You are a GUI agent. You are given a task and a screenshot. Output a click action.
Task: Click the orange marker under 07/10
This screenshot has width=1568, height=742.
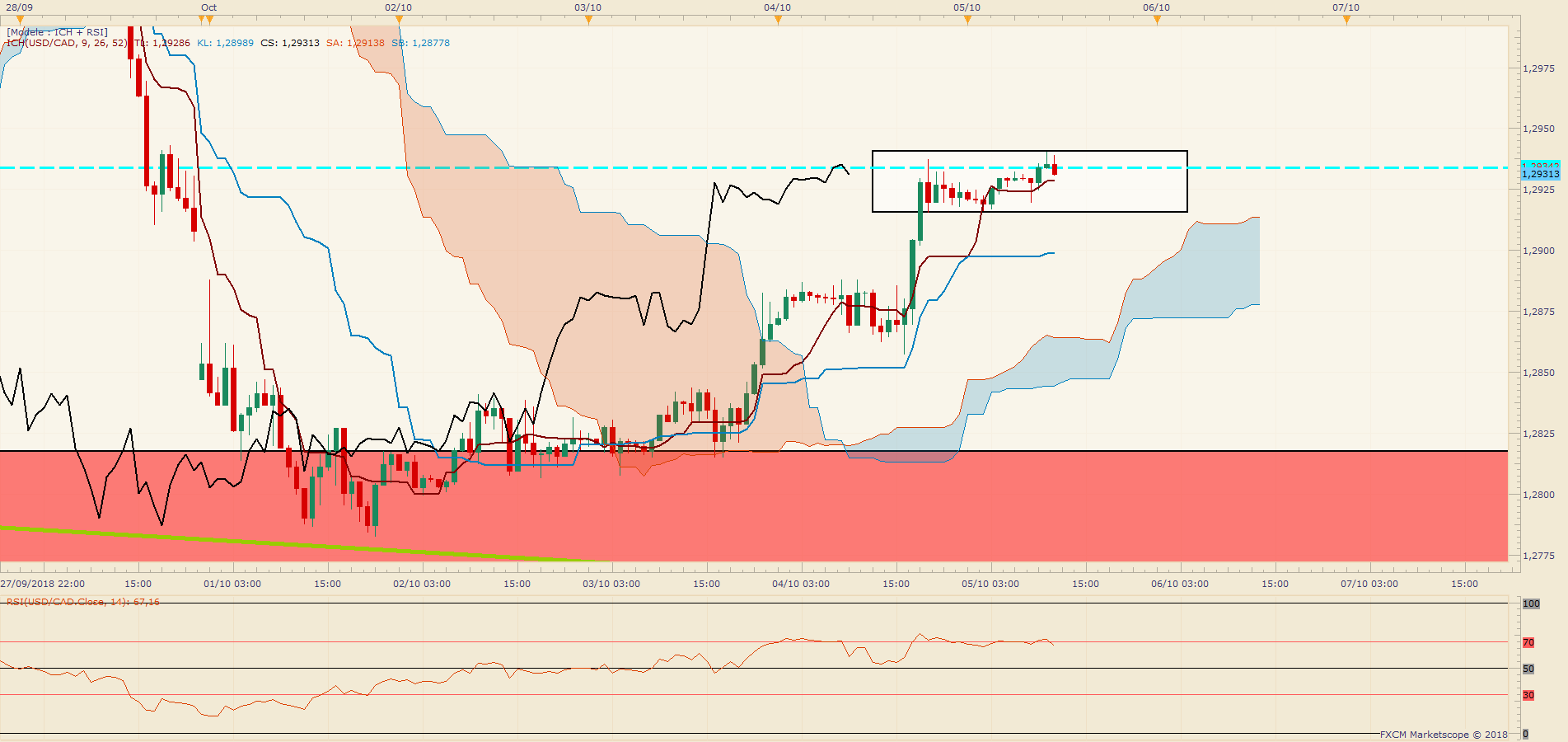click(x=1346, y=20)
